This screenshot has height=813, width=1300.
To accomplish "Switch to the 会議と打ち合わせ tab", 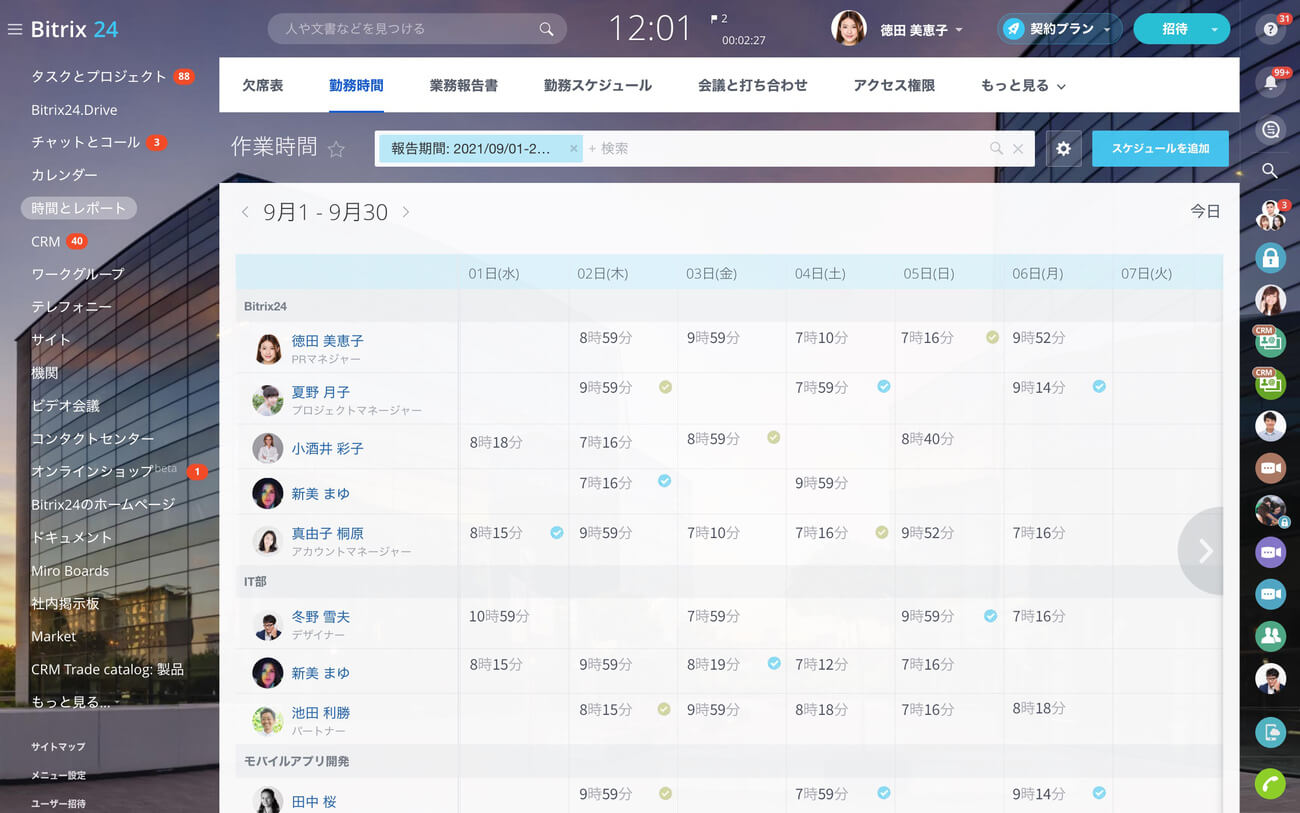I will 753,86.
